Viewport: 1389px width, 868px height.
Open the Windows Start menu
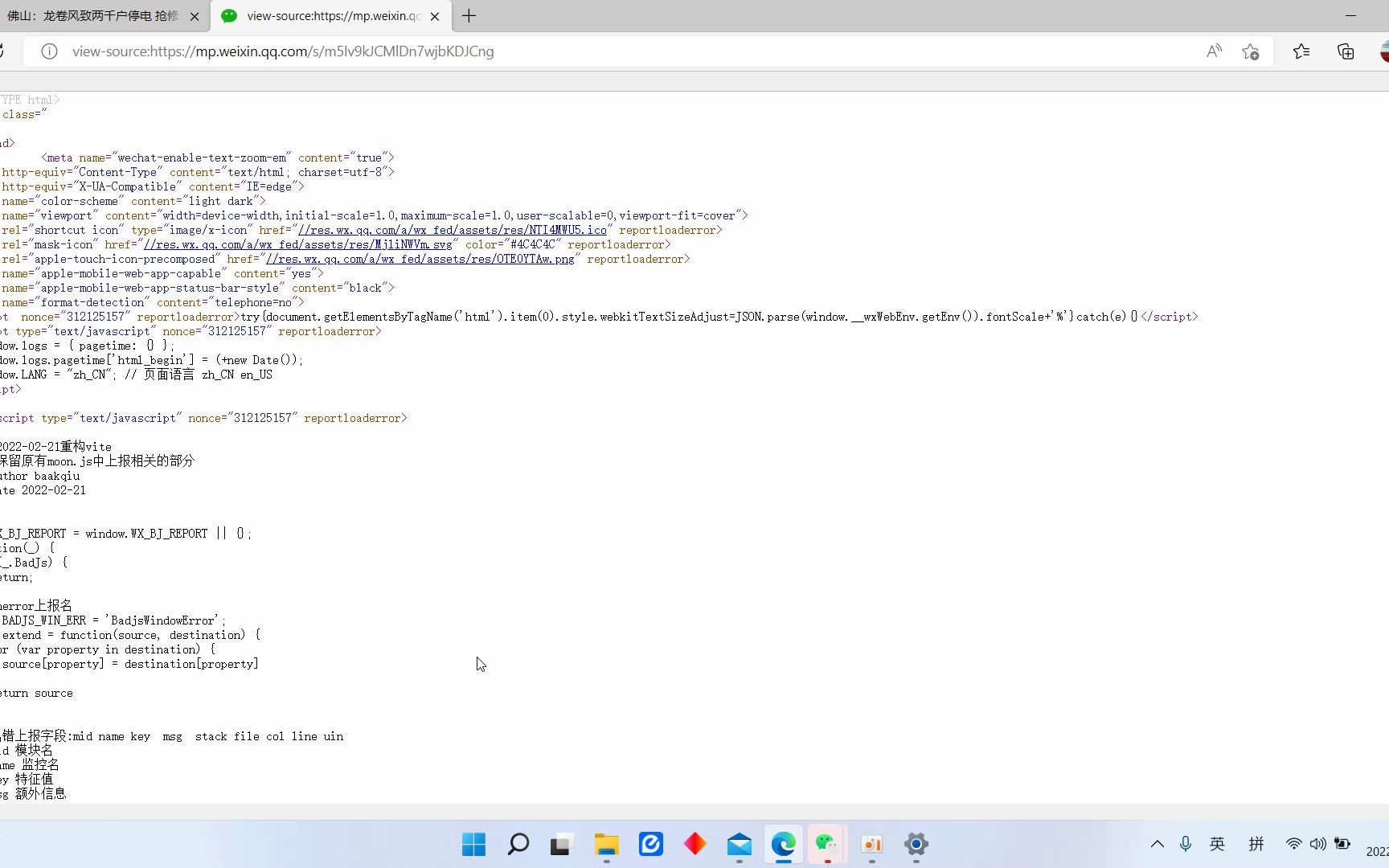(473, 845)
